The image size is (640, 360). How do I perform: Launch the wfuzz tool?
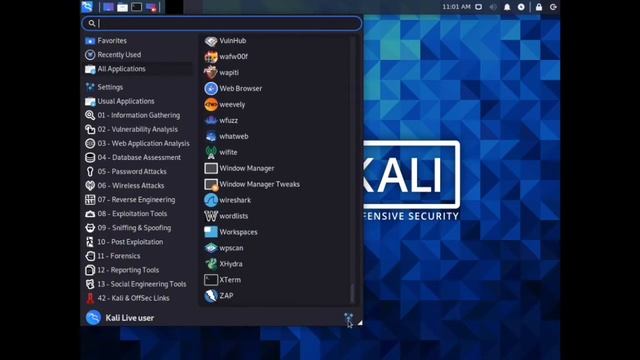pos(276,120)
